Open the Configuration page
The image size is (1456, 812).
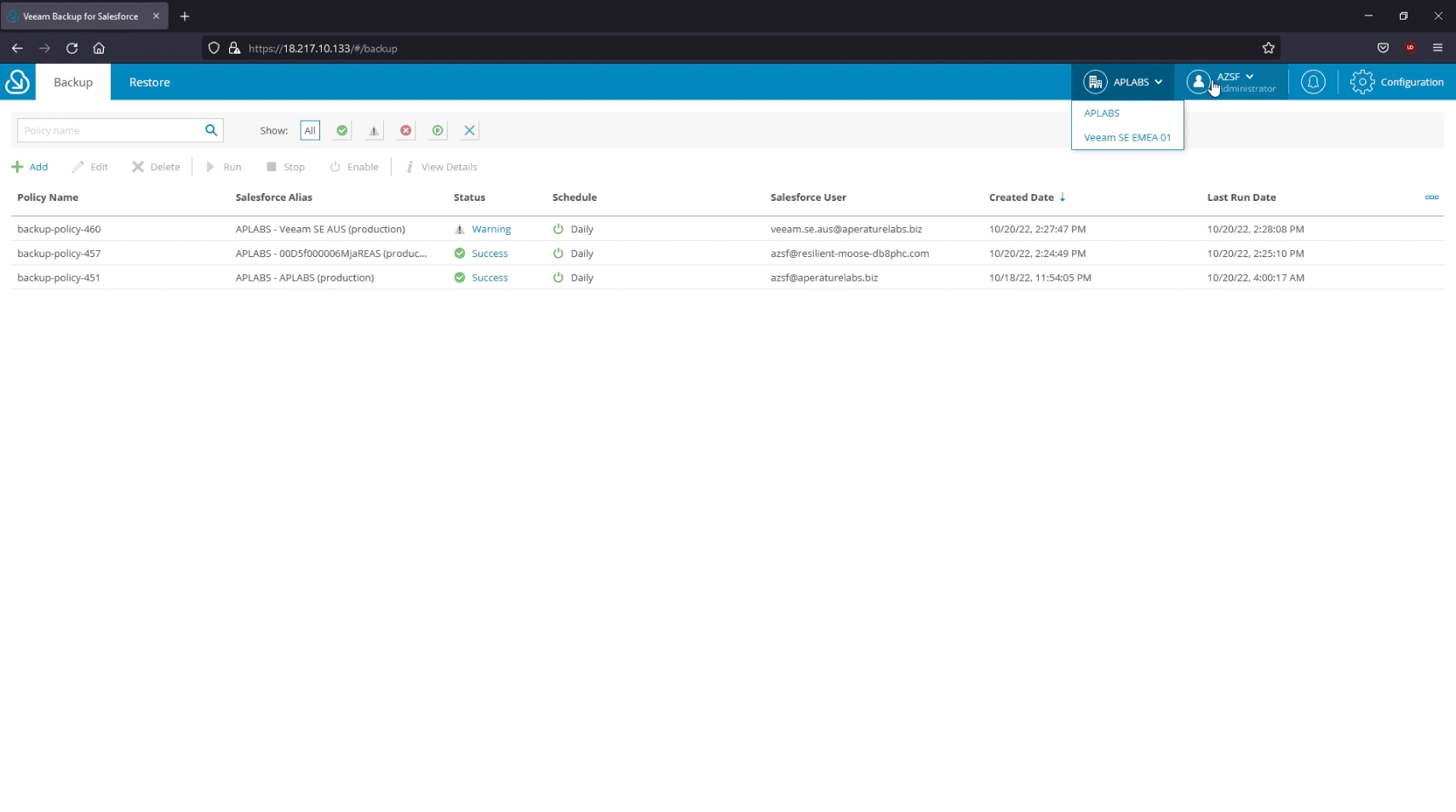(1396, 82)
